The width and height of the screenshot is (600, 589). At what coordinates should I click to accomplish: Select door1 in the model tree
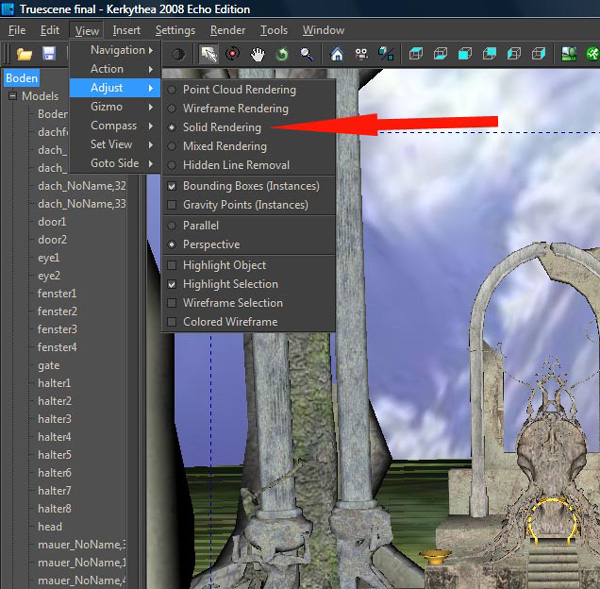[x=52, y=222]
